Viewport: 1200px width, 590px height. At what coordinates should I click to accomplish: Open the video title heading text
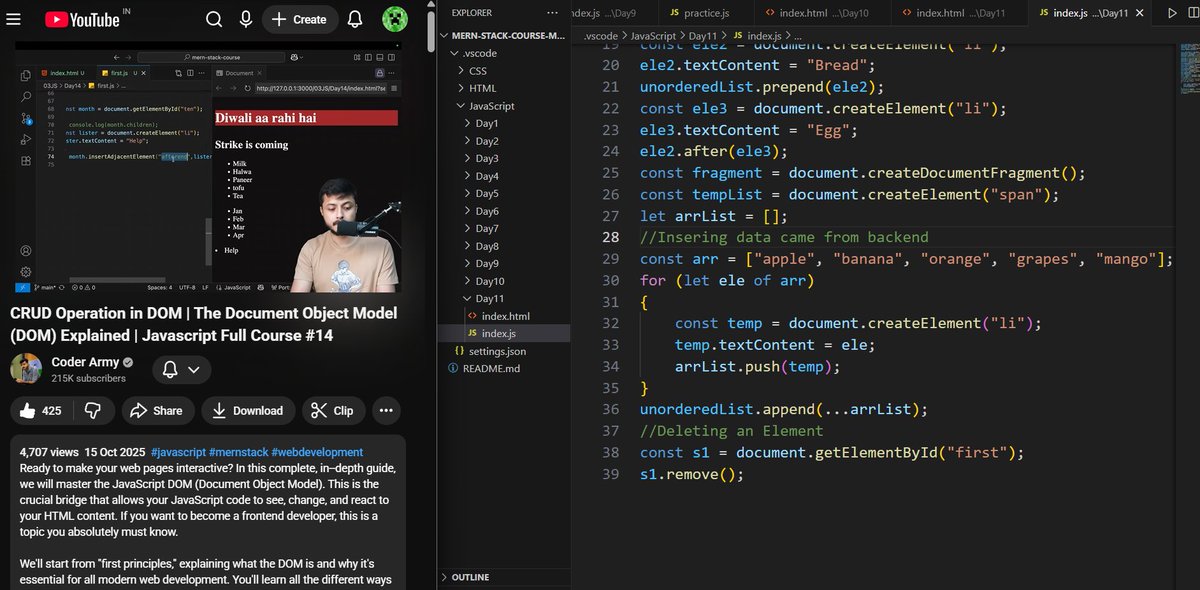203,325
